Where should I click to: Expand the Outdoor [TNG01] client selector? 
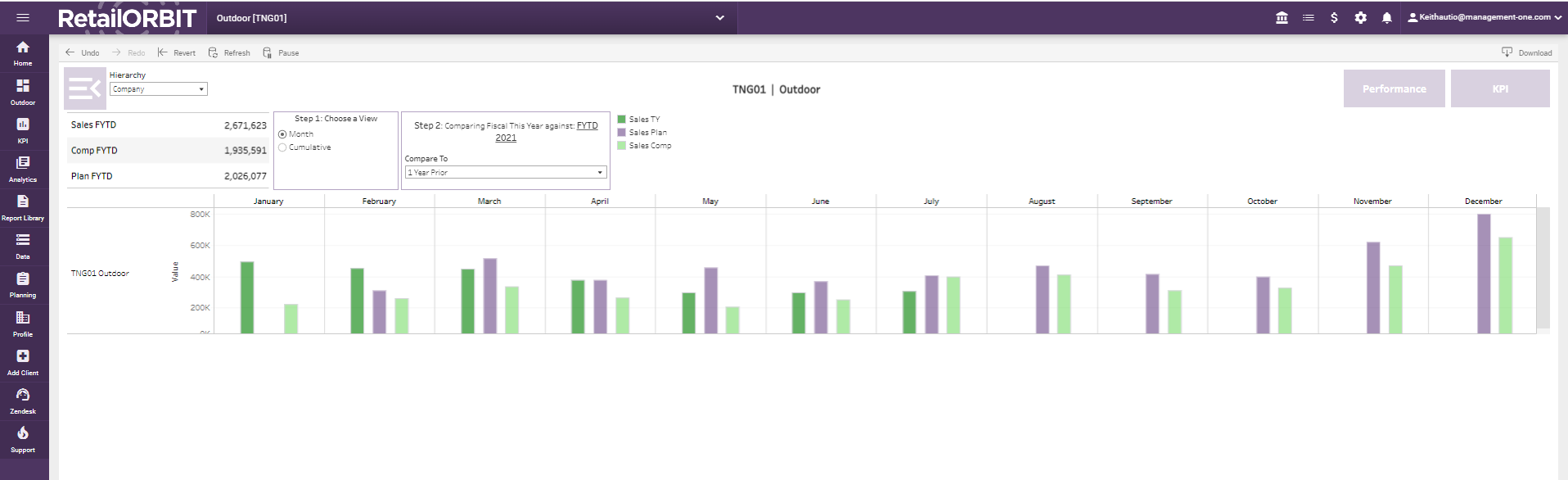472,17
